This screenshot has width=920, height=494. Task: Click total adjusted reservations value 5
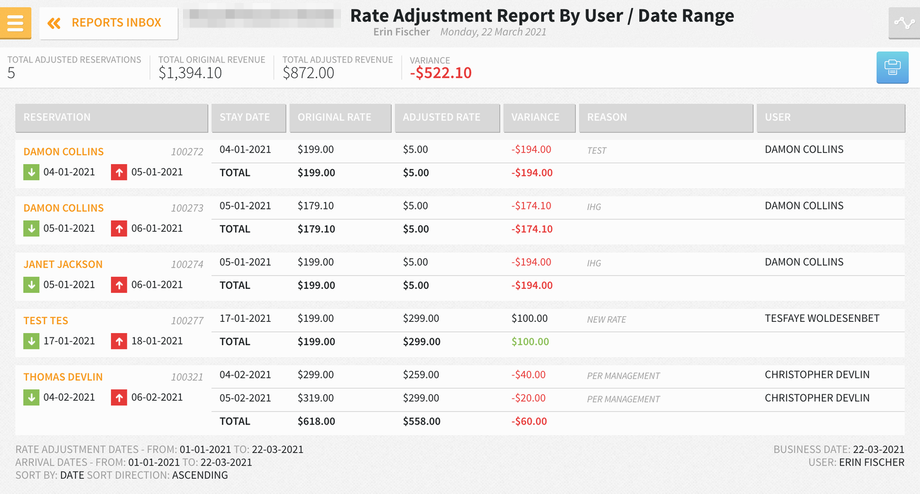(x=11, y=73)
